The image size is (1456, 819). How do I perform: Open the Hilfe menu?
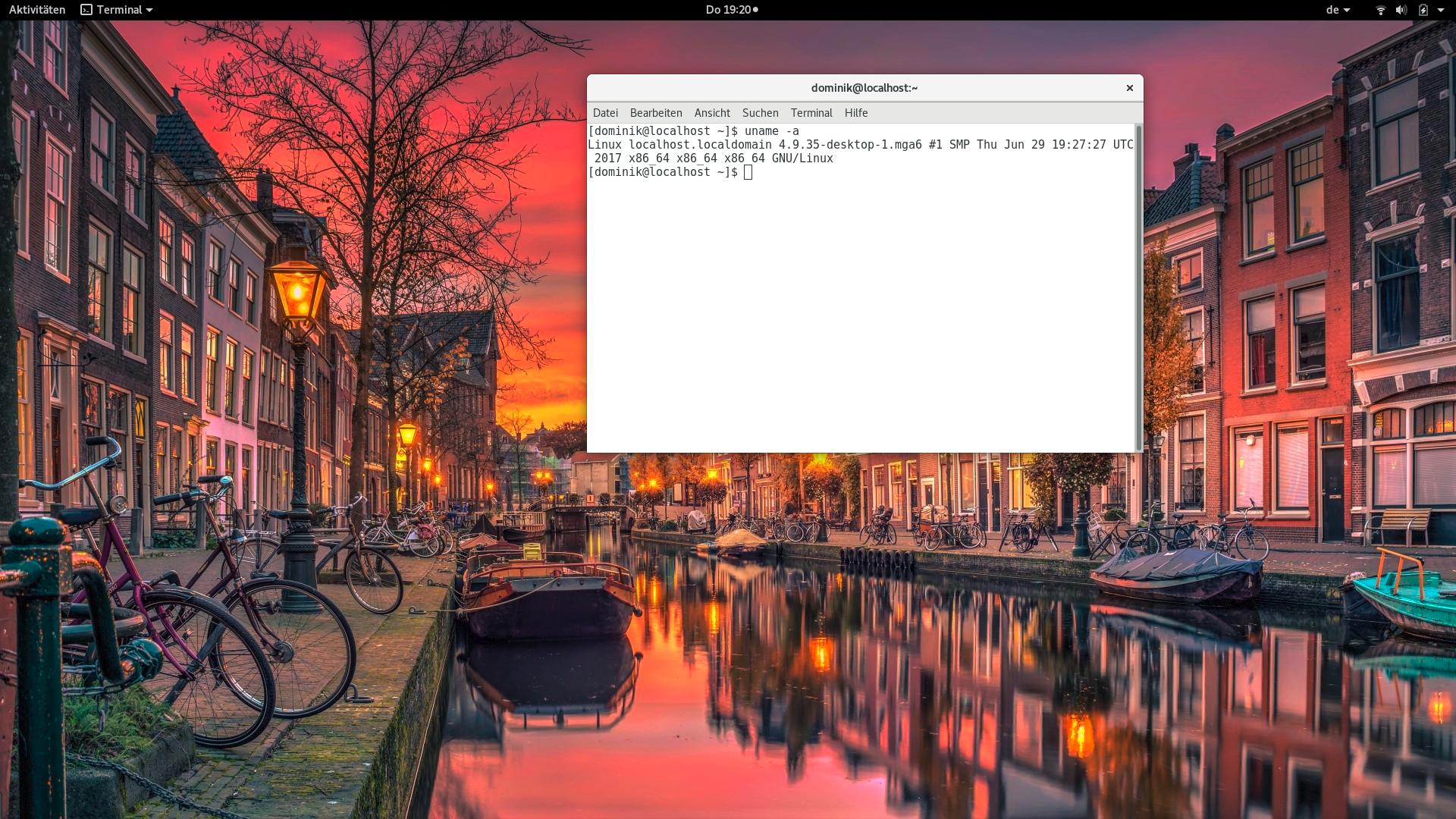(856, 113)
